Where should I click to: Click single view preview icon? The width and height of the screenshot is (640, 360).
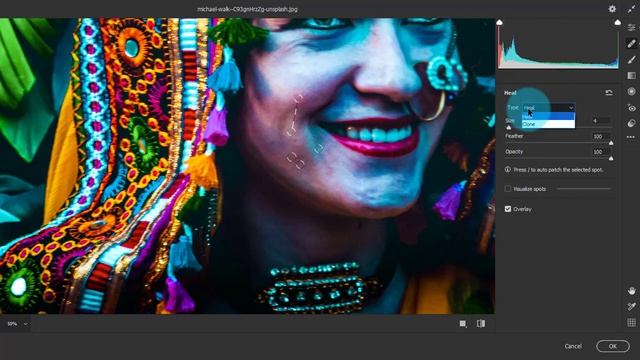coord(463,324)
